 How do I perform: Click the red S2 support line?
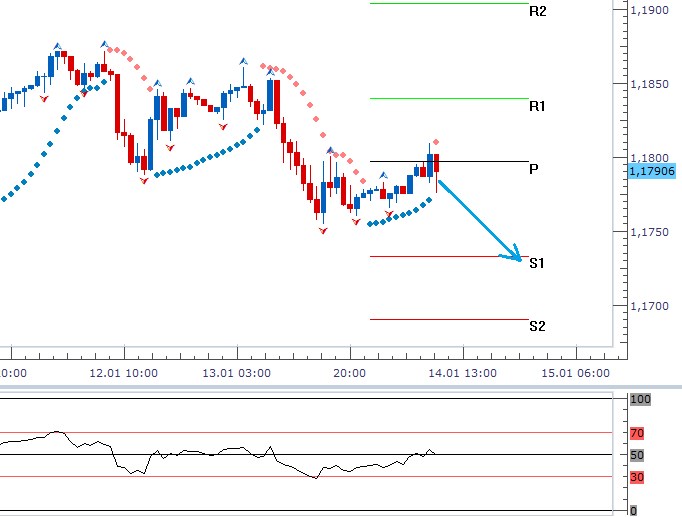[448, 319]
